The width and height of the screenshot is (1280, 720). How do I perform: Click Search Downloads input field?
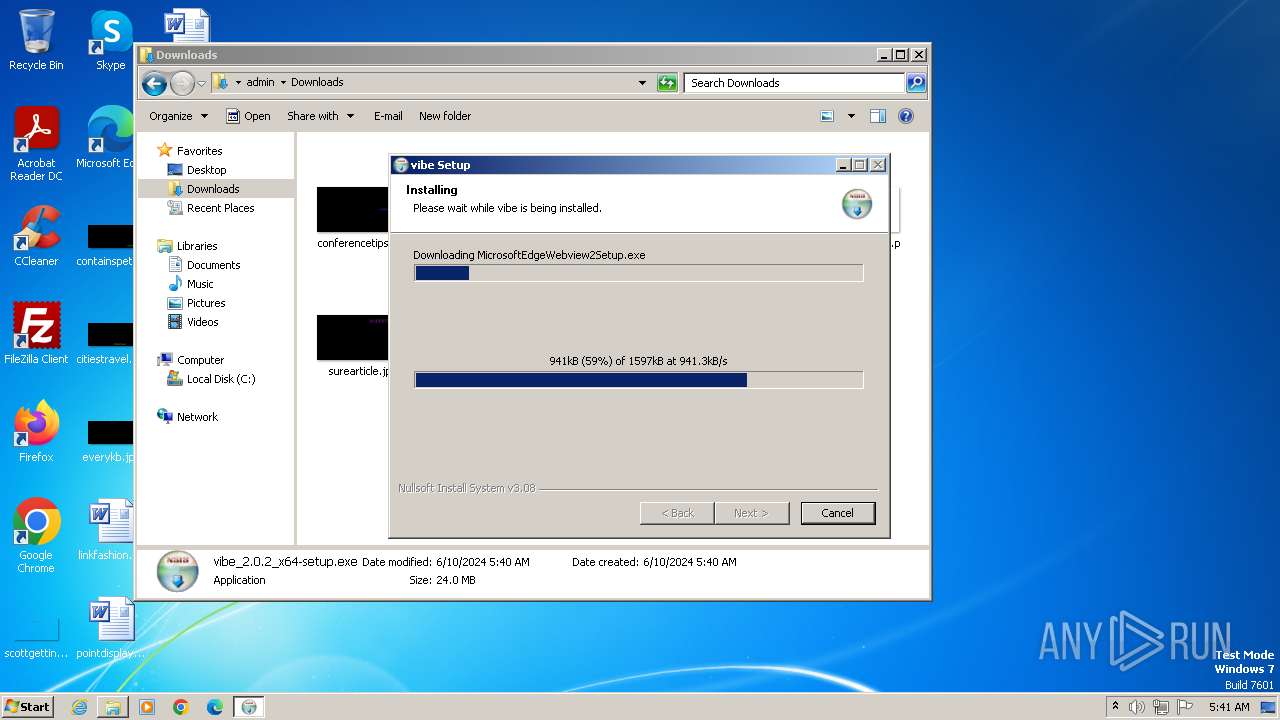(795, 83)
